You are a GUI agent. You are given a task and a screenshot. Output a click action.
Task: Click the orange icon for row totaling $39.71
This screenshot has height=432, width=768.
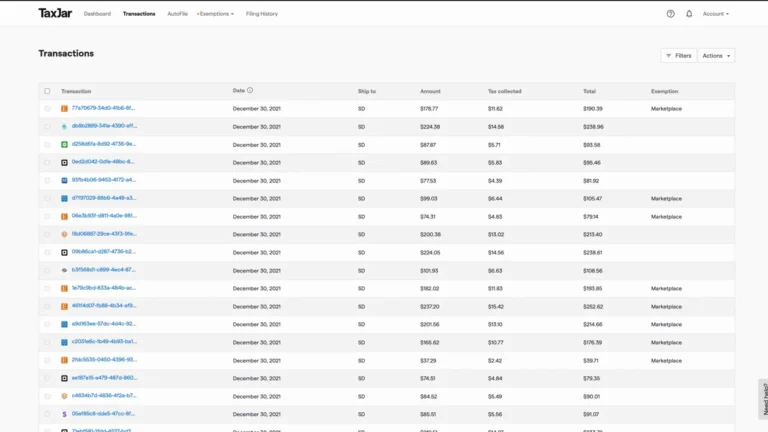(64, 360)
